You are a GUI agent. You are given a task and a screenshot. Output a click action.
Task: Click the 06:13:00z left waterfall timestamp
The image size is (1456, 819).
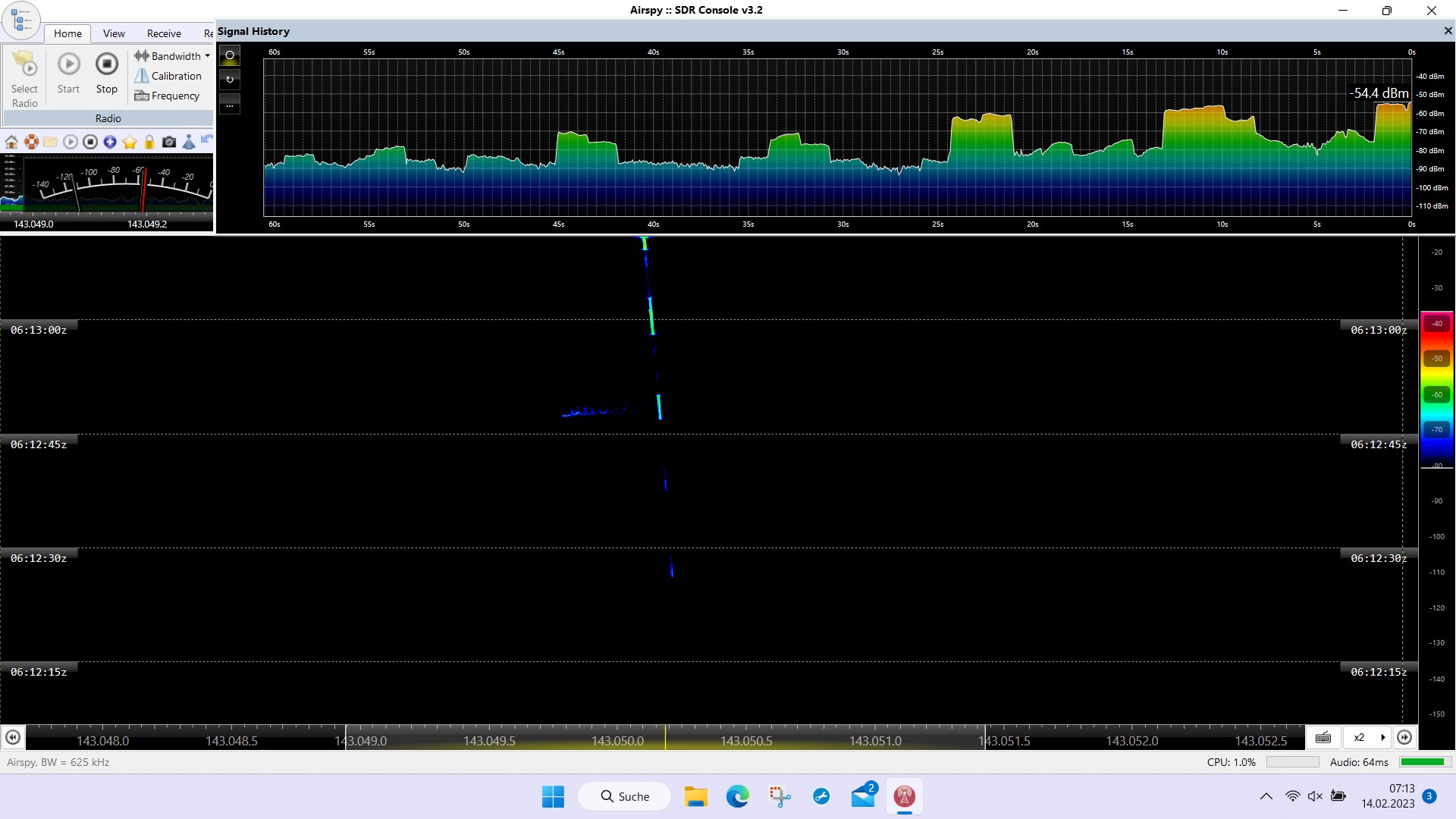[x=39, y=330]
